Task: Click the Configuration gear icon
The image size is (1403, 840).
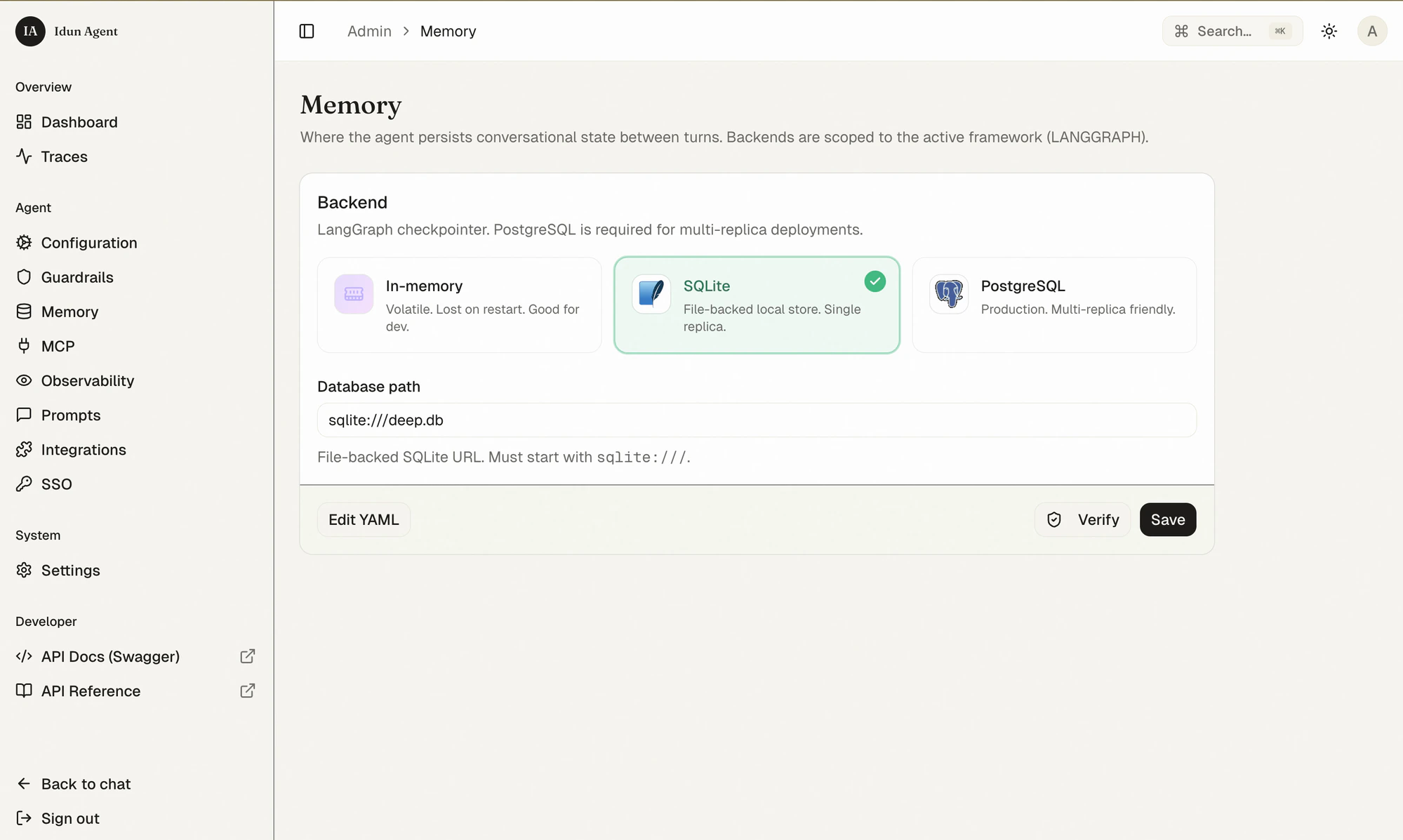Action: (24, 243)
